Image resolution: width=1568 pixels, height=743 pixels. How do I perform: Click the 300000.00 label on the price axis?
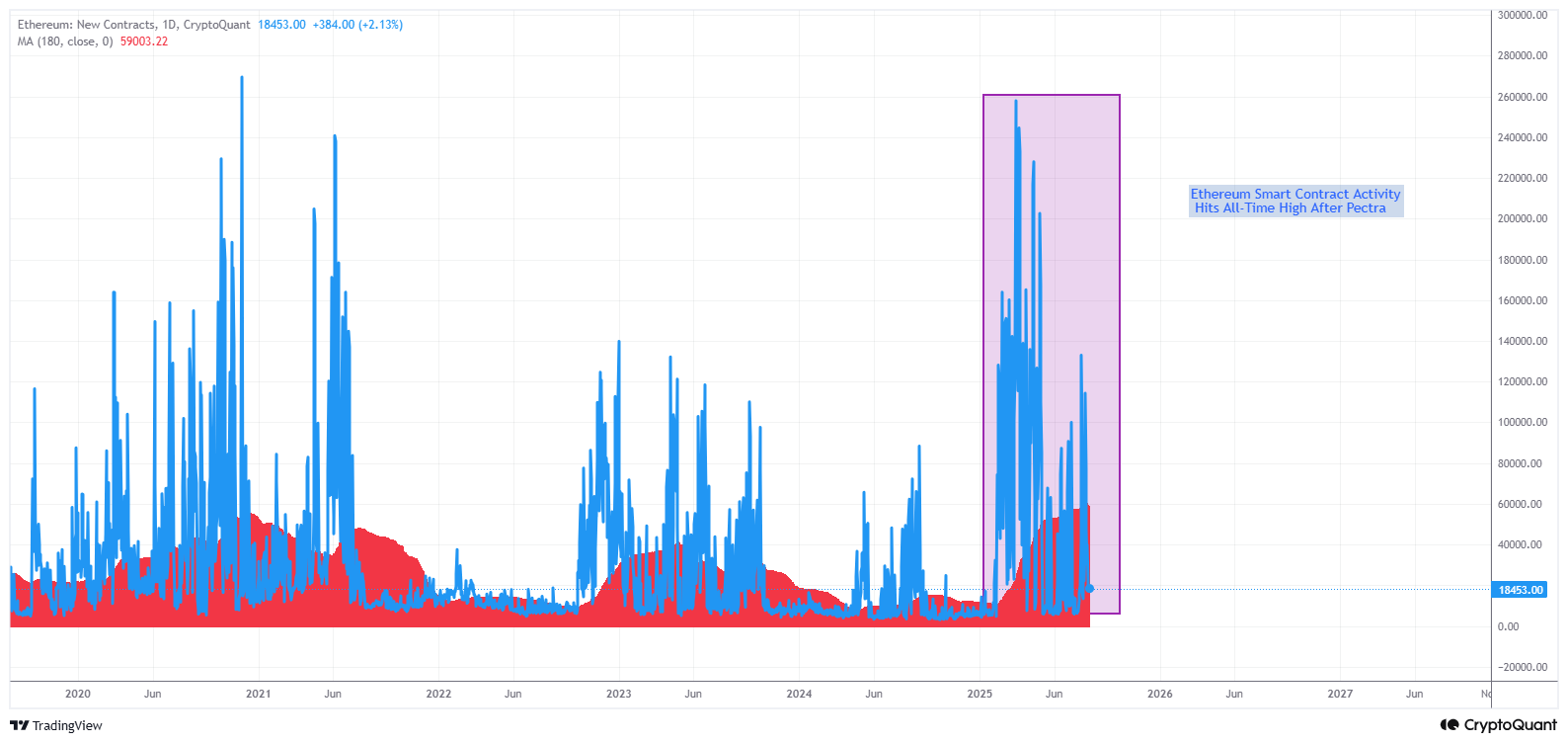pos(1522,15)
